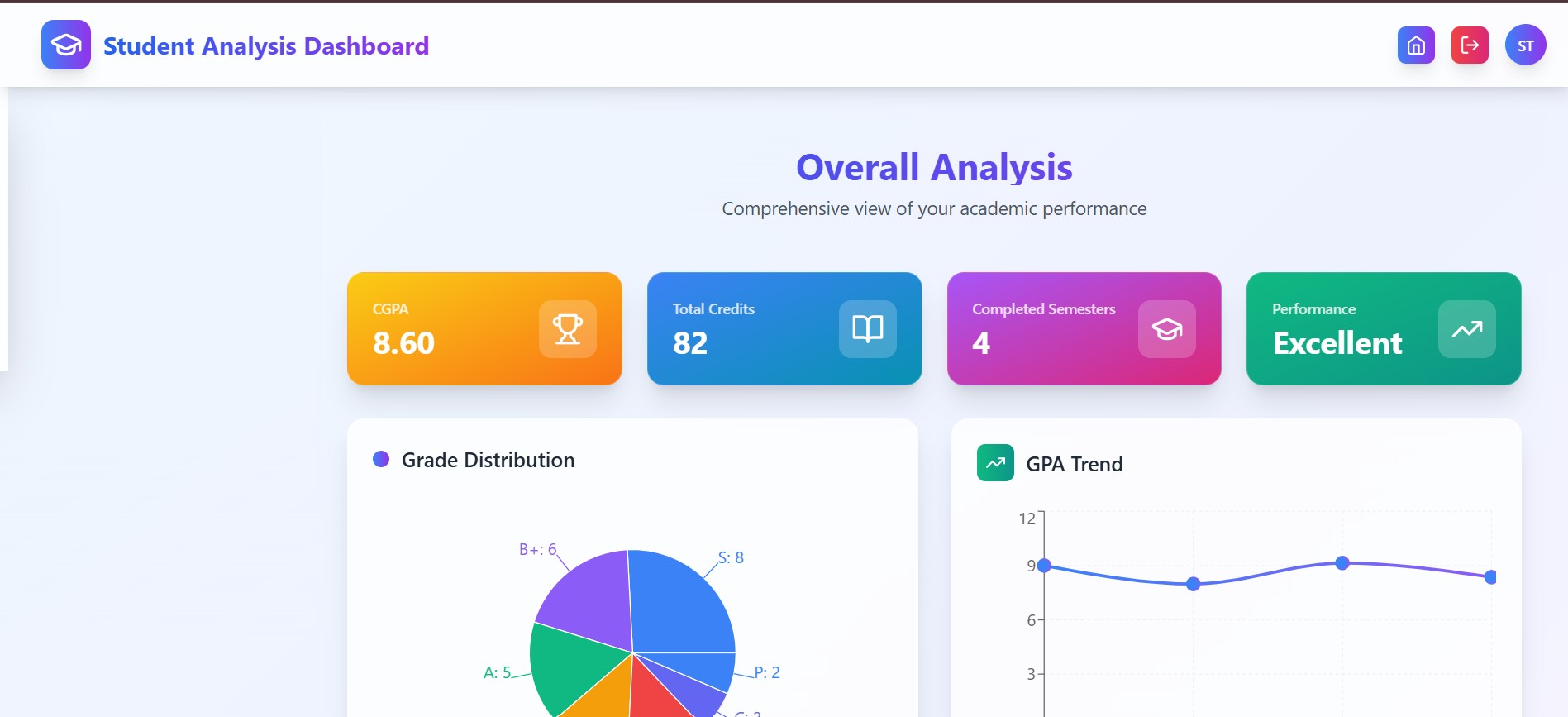Viewport: 1568px width, 717px height.
Task: Select the Excellent performance text
Action: [1337, 342]
